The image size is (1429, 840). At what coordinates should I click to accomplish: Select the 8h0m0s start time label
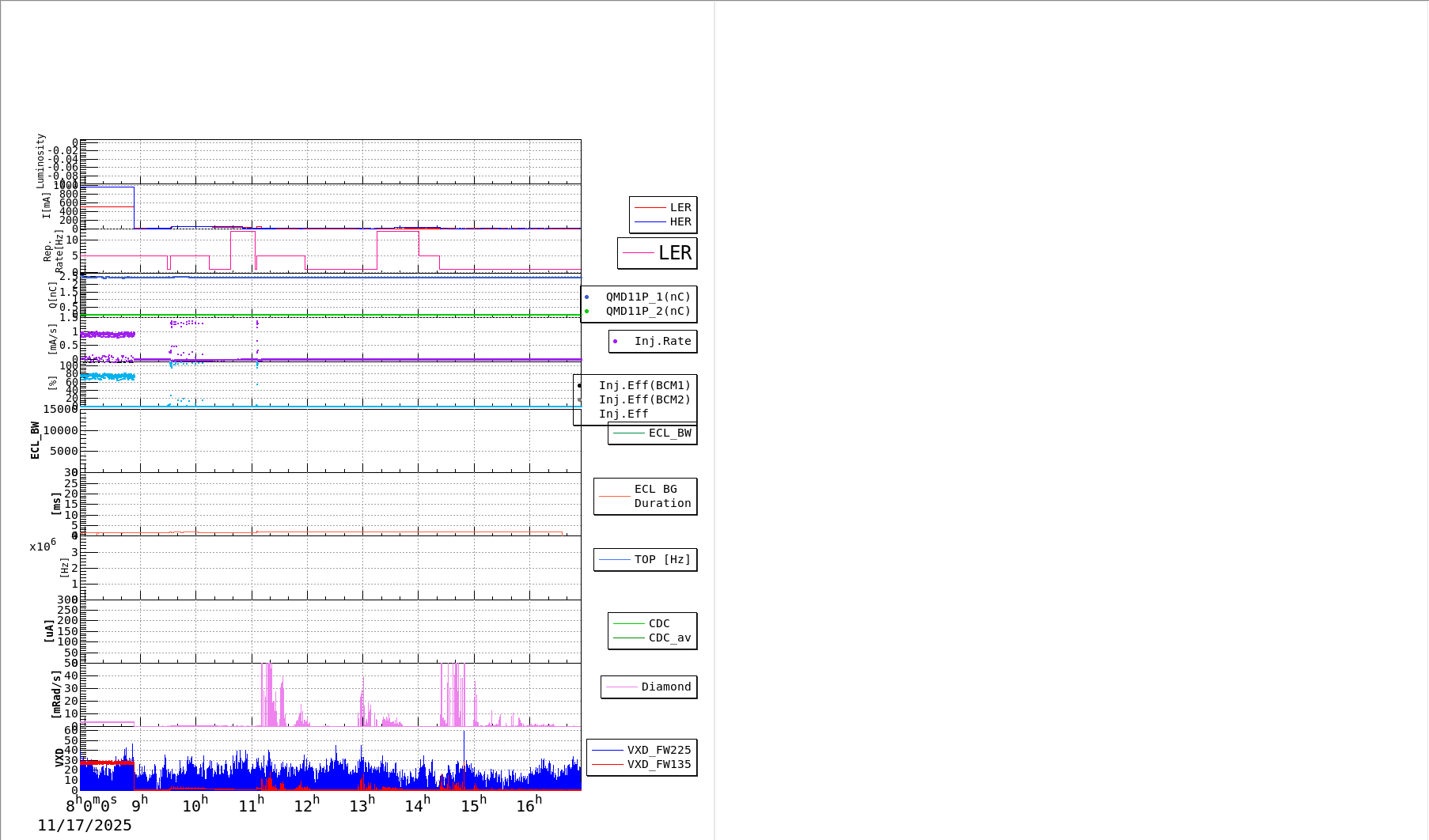click(92, 805)
